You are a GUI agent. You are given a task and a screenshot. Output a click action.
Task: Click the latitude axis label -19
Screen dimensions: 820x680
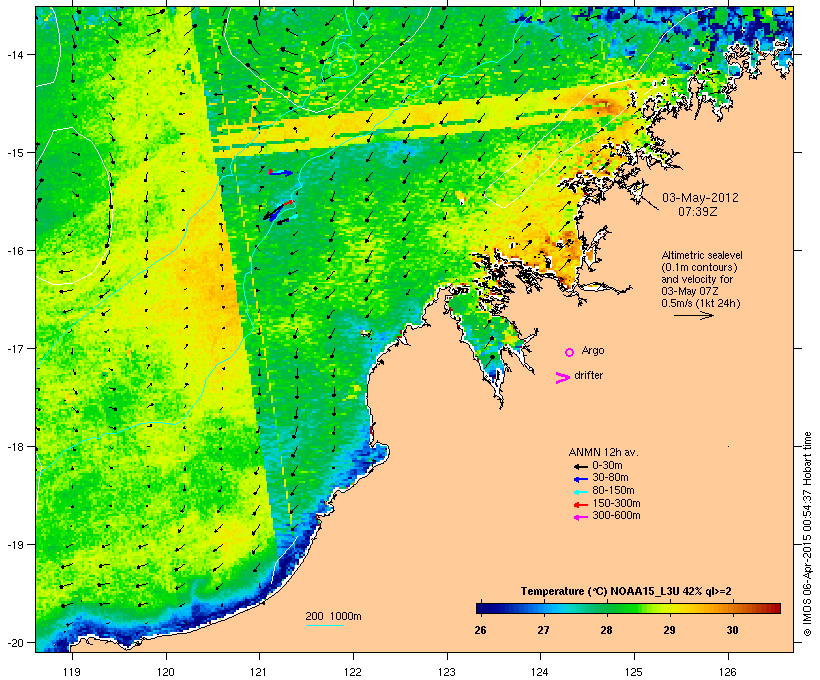click(14, 545)
